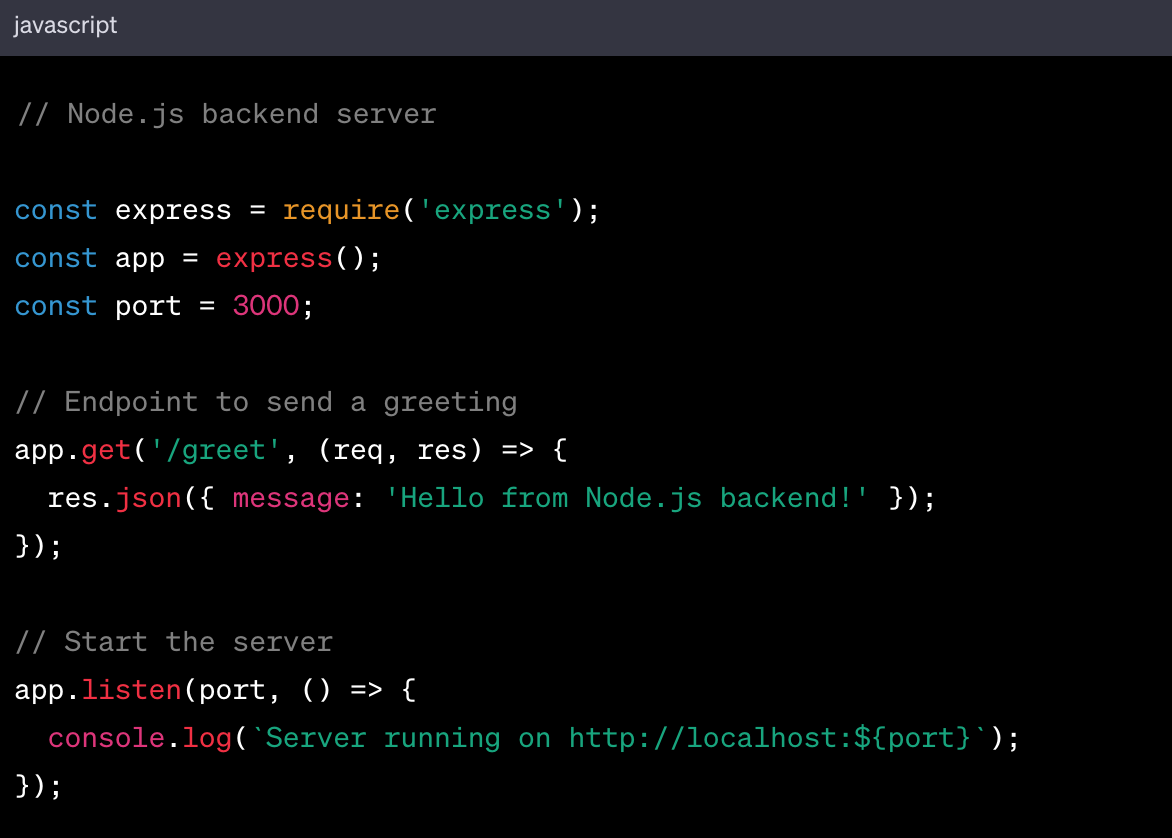Click the Endpoint to send a greeting comment

[x=265, y=402]
